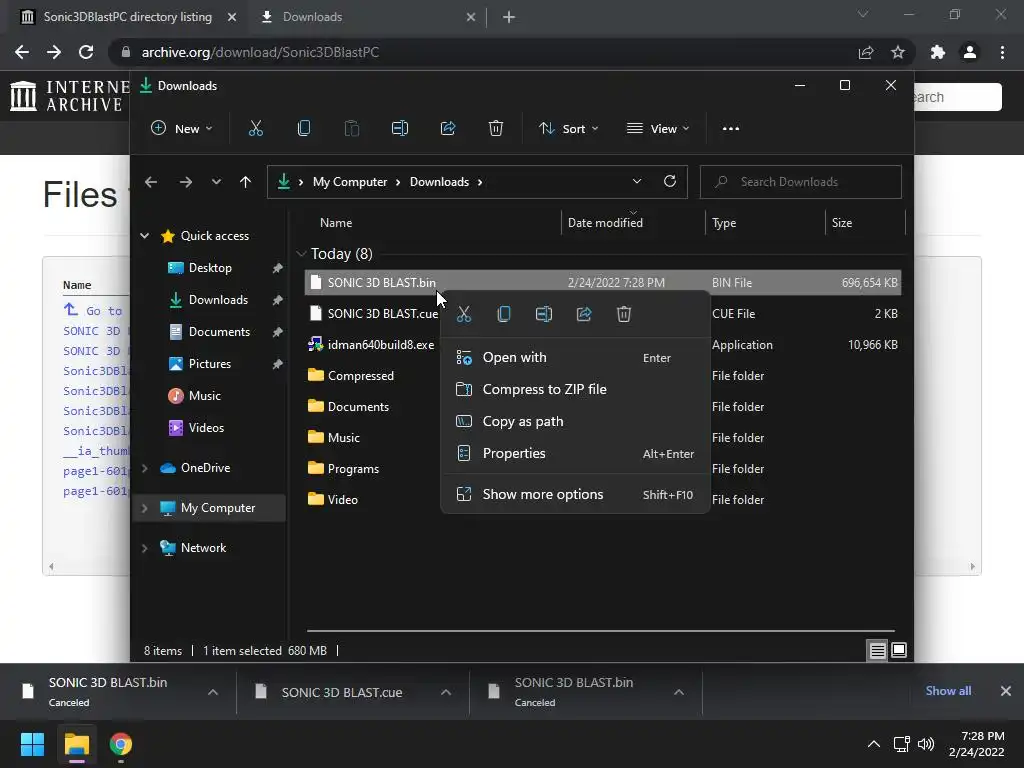Click the Search Downloads field
The height and width of the screenshot is (768, 1024).
click(801, 182)
